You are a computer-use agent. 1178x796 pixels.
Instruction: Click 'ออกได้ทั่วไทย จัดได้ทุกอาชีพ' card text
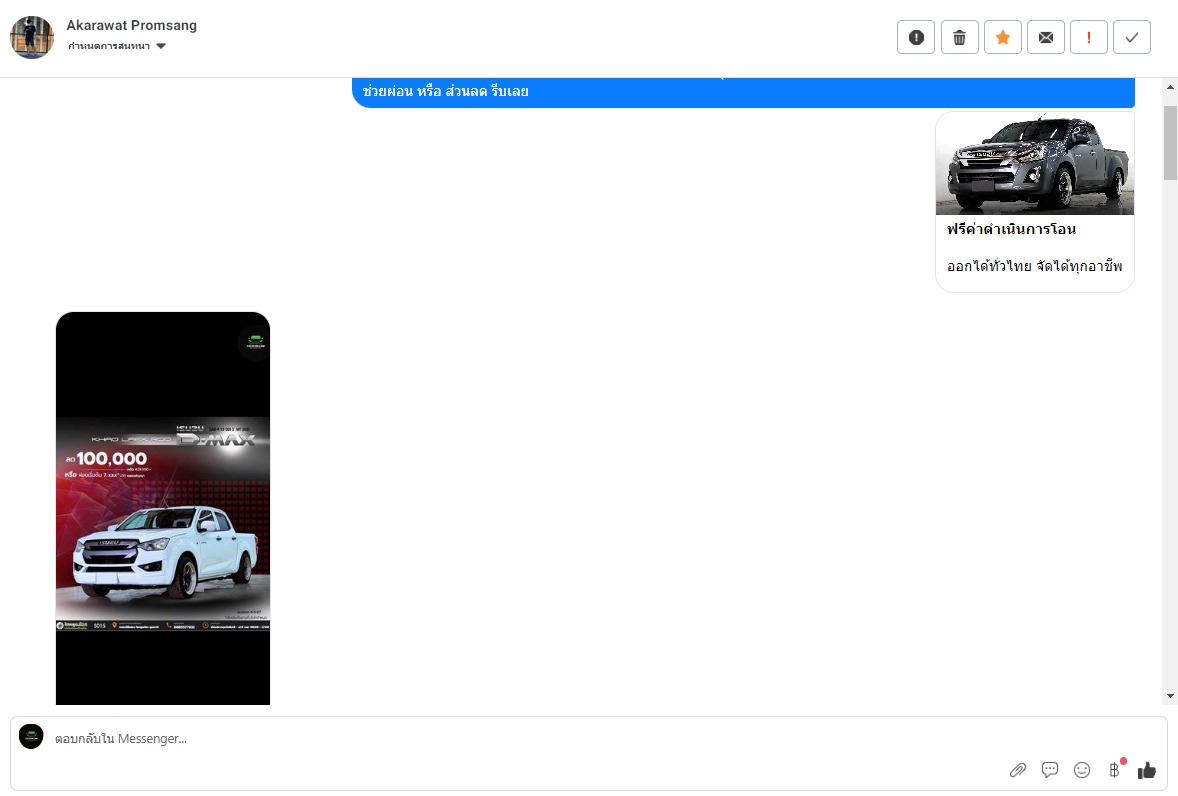click(1035, 266)
